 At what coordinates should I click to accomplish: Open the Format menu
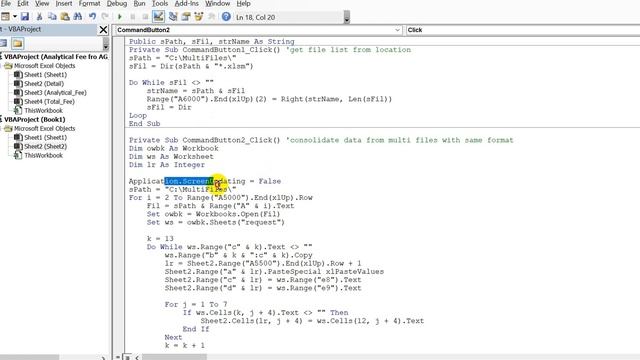pyautogui.click(x=89, y=4)
